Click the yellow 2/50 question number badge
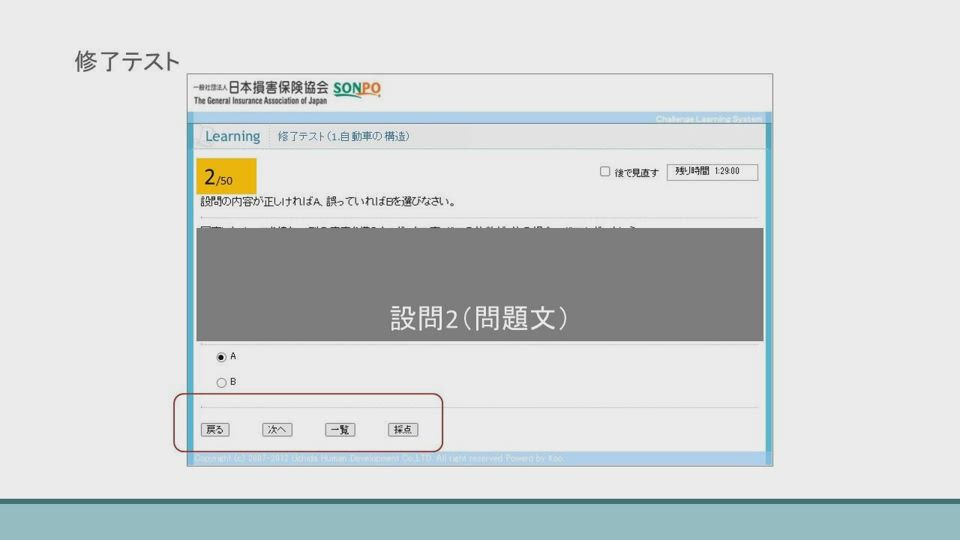This screenshot has height=540, width=960. point(226,177)
